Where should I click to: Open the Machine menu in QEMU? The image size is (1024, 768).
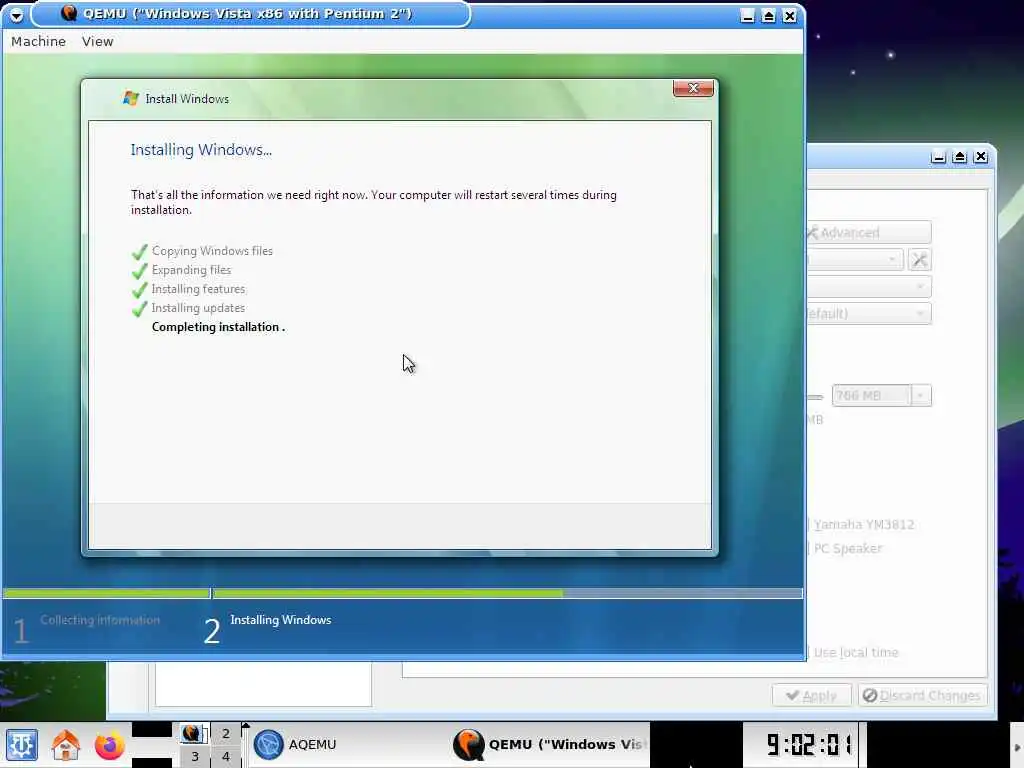39,41
